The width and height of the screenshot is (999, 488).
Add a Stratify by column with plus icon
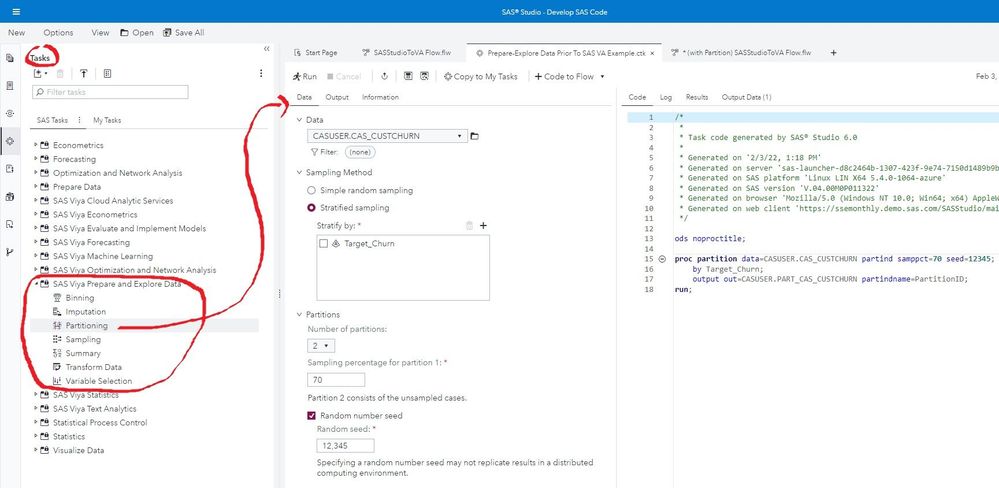[x=483, y=226]
